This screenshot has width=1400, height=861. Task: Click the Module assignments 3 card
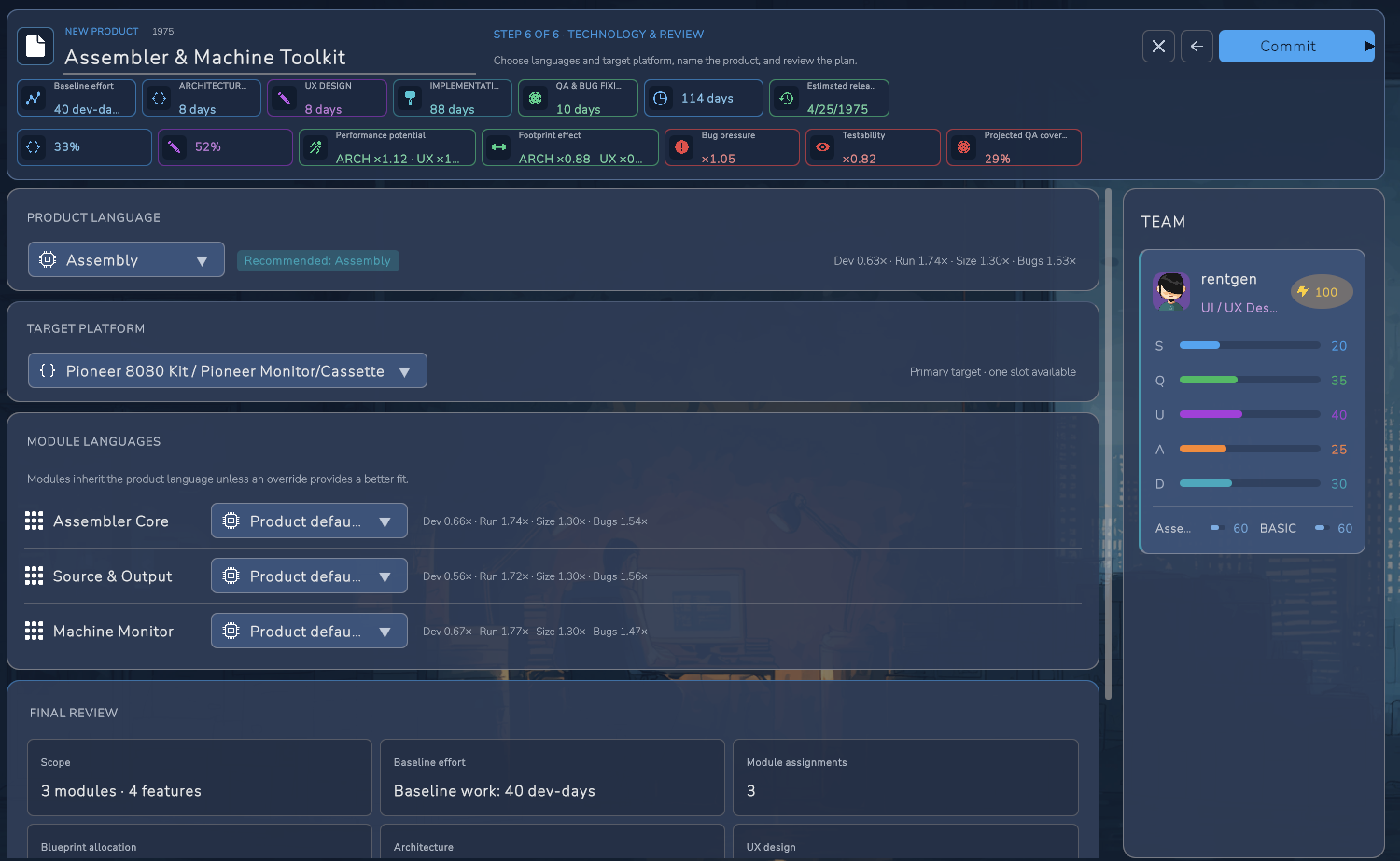[906, 778]
